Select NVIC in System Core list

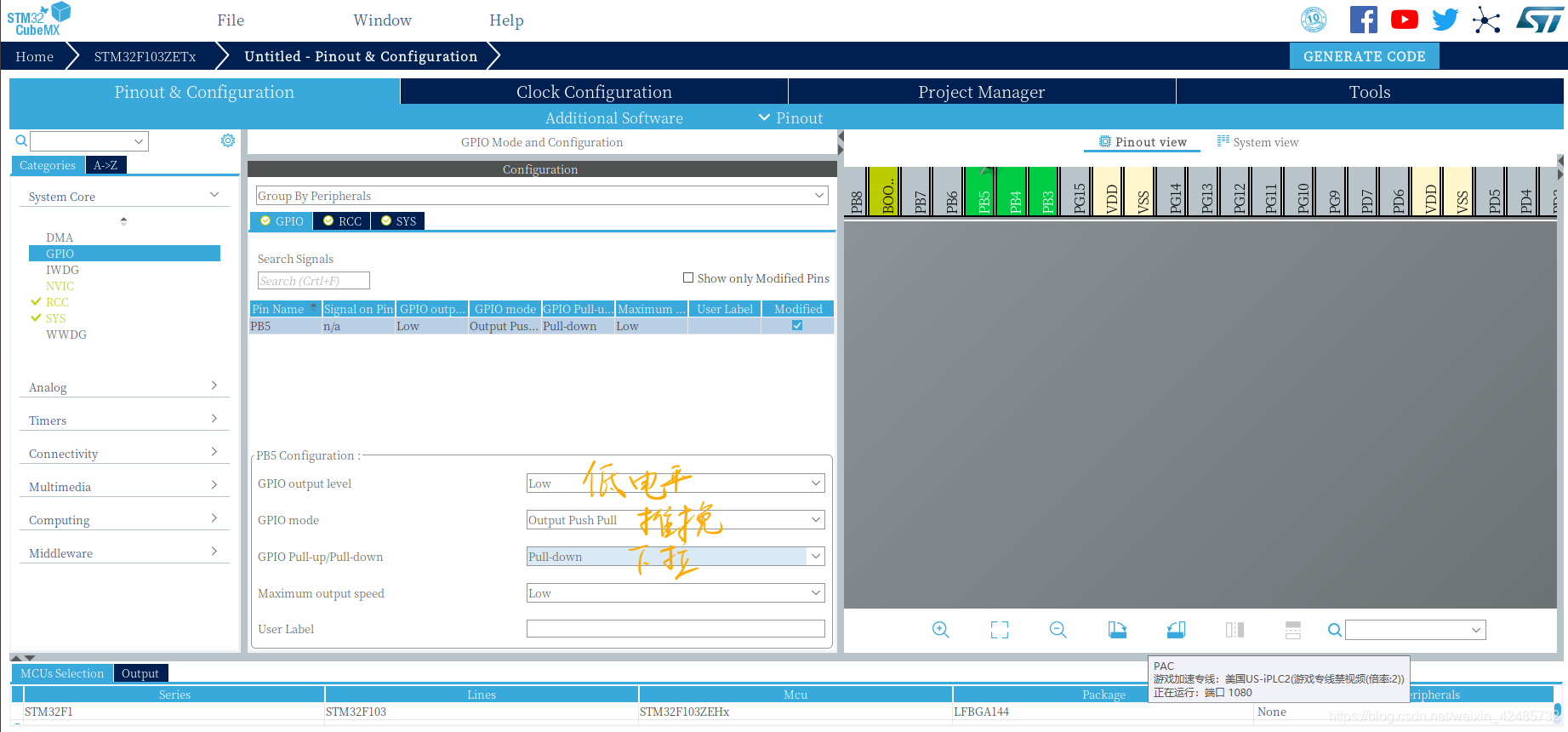tap(60, 286)
